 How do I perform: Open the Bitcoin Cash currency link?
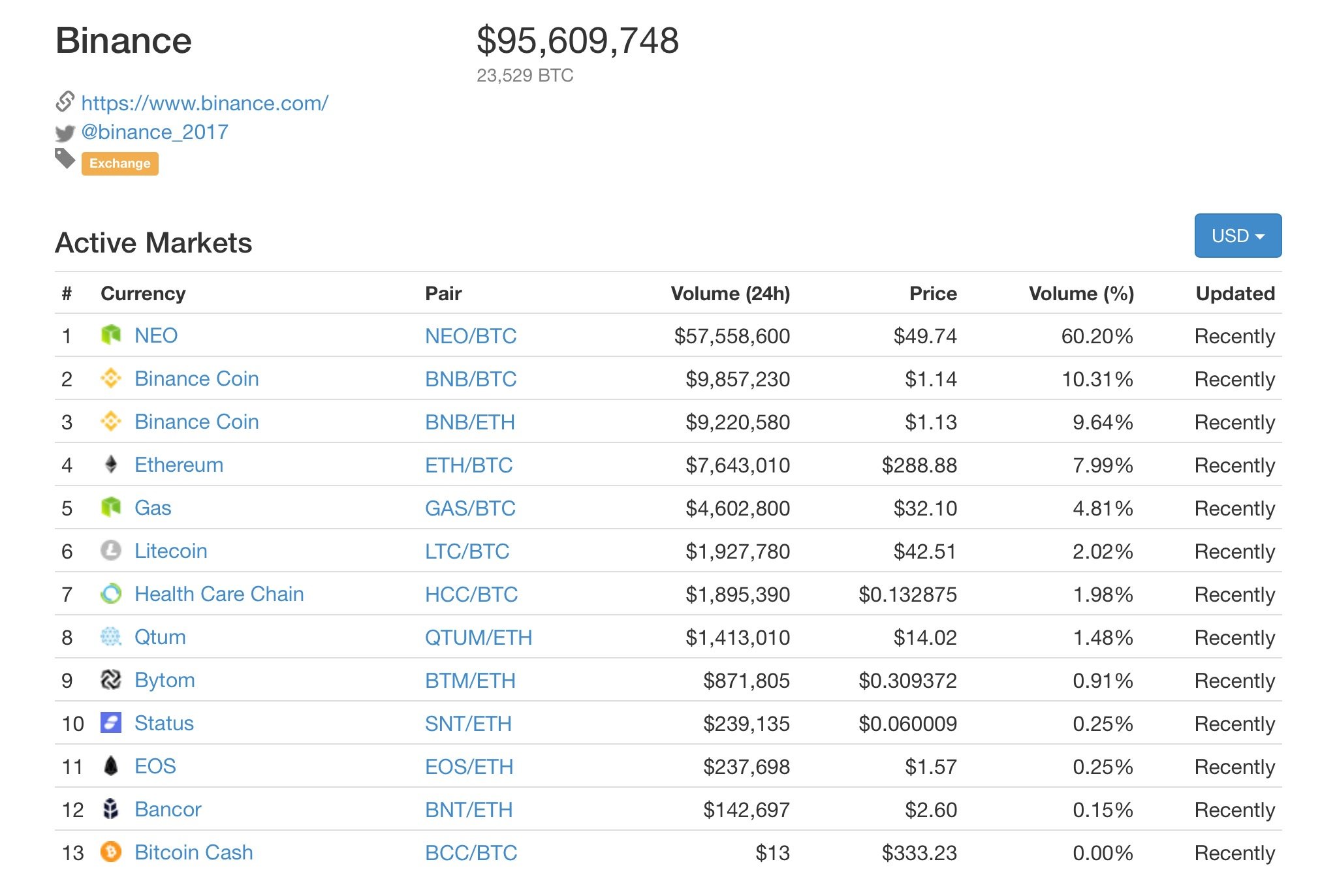tap(194, 852)
